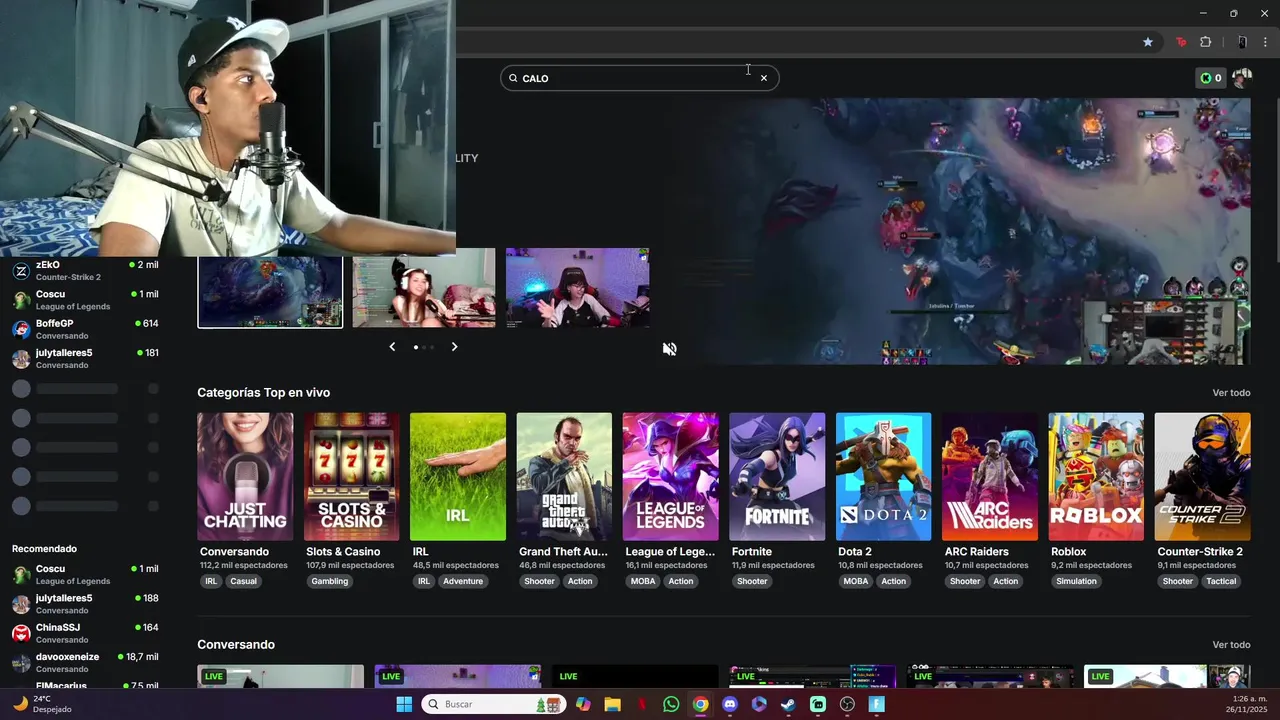This screenshot has width=1280, height=720.
Task: Open the weather widget showing 24°C Despejado
Action: [42, 704]
